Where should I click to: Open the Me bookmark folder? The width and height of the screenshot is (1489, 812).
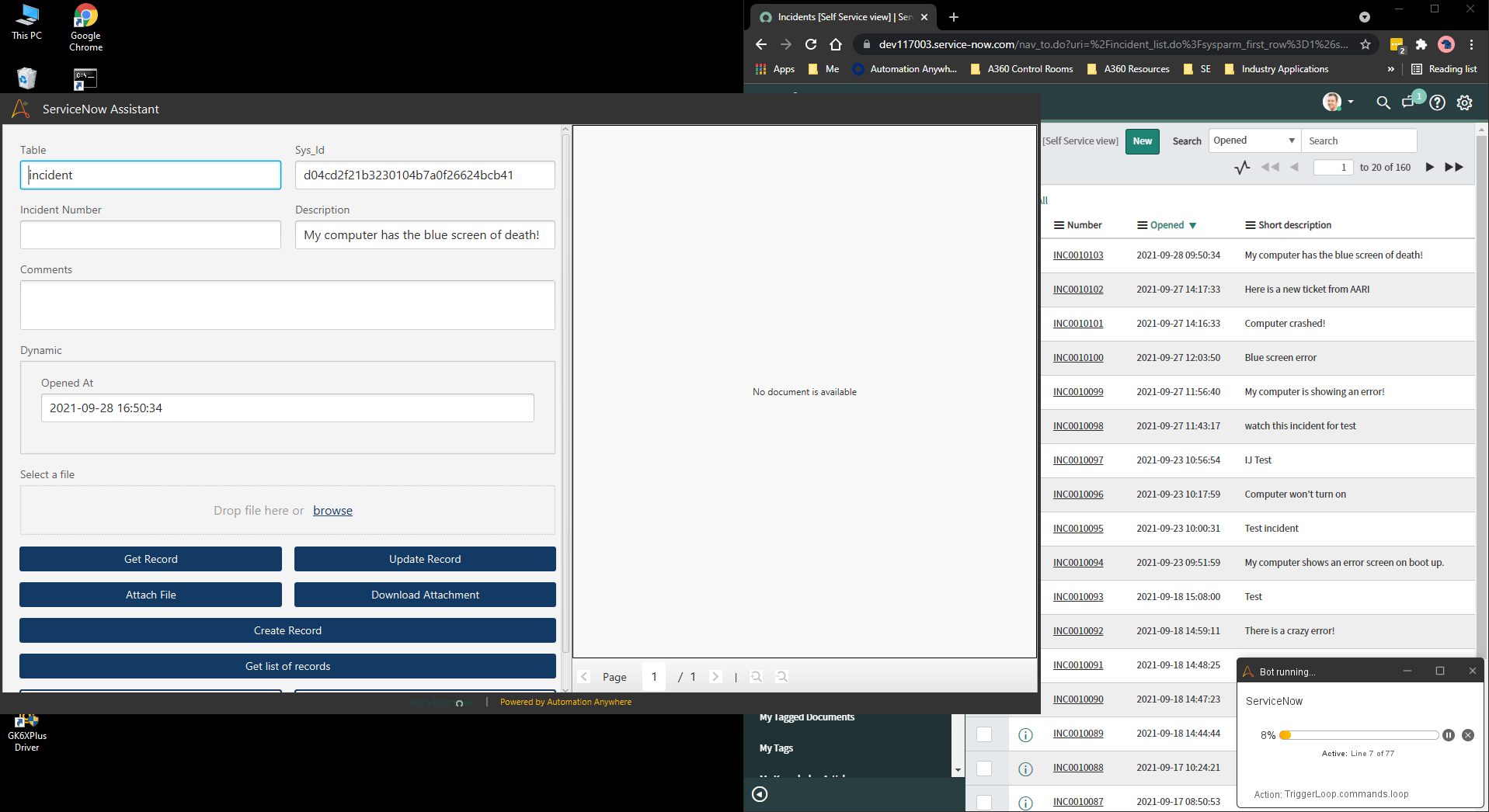pyautogui.click(x=824, y=69)
